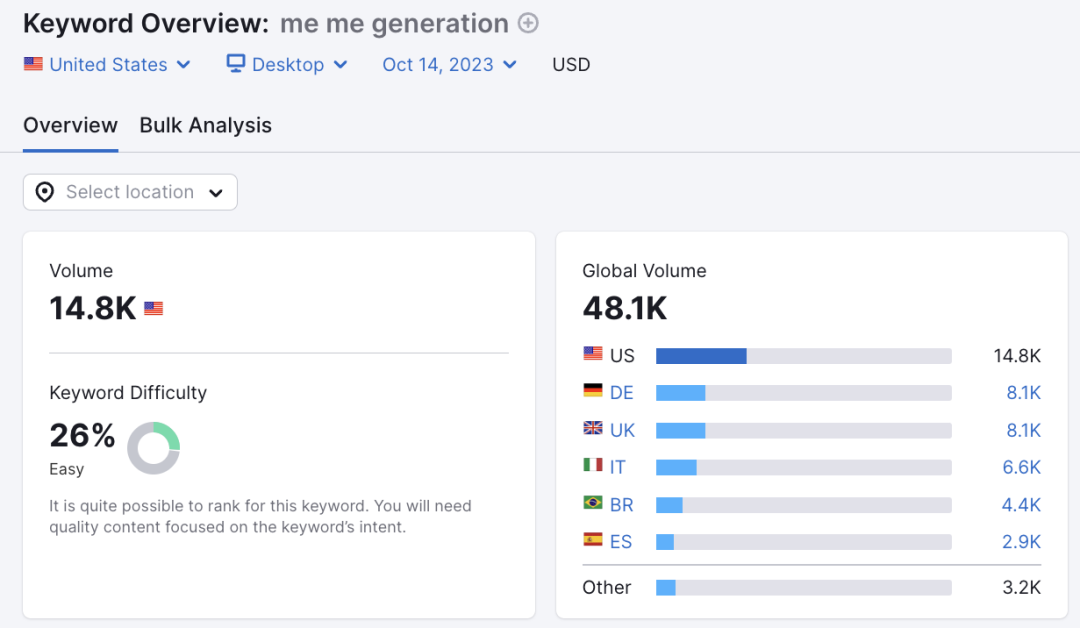Click the UK flag in Global Volume
Screen dimensions: 1080x628
593,429
